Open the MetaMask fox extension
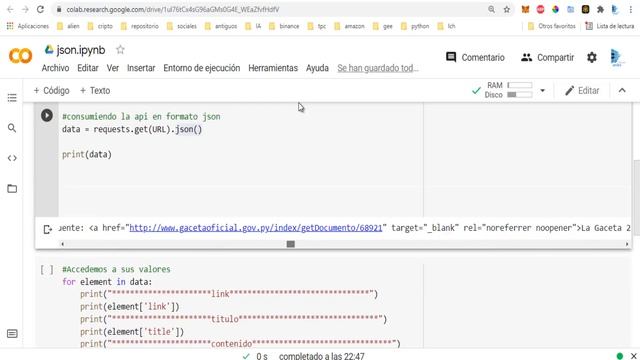Screen dimensions: 640x360 tap(525, 9)
